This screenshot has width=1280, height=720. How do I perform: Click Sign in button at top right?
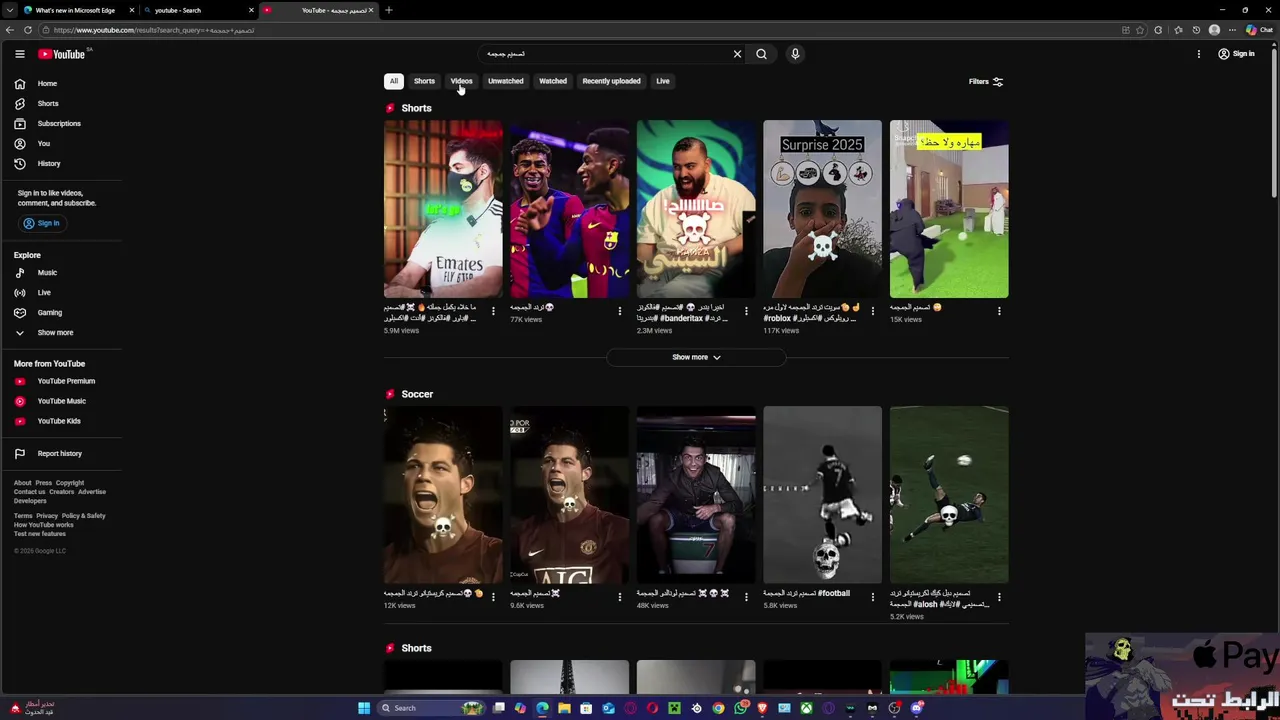1237,54
